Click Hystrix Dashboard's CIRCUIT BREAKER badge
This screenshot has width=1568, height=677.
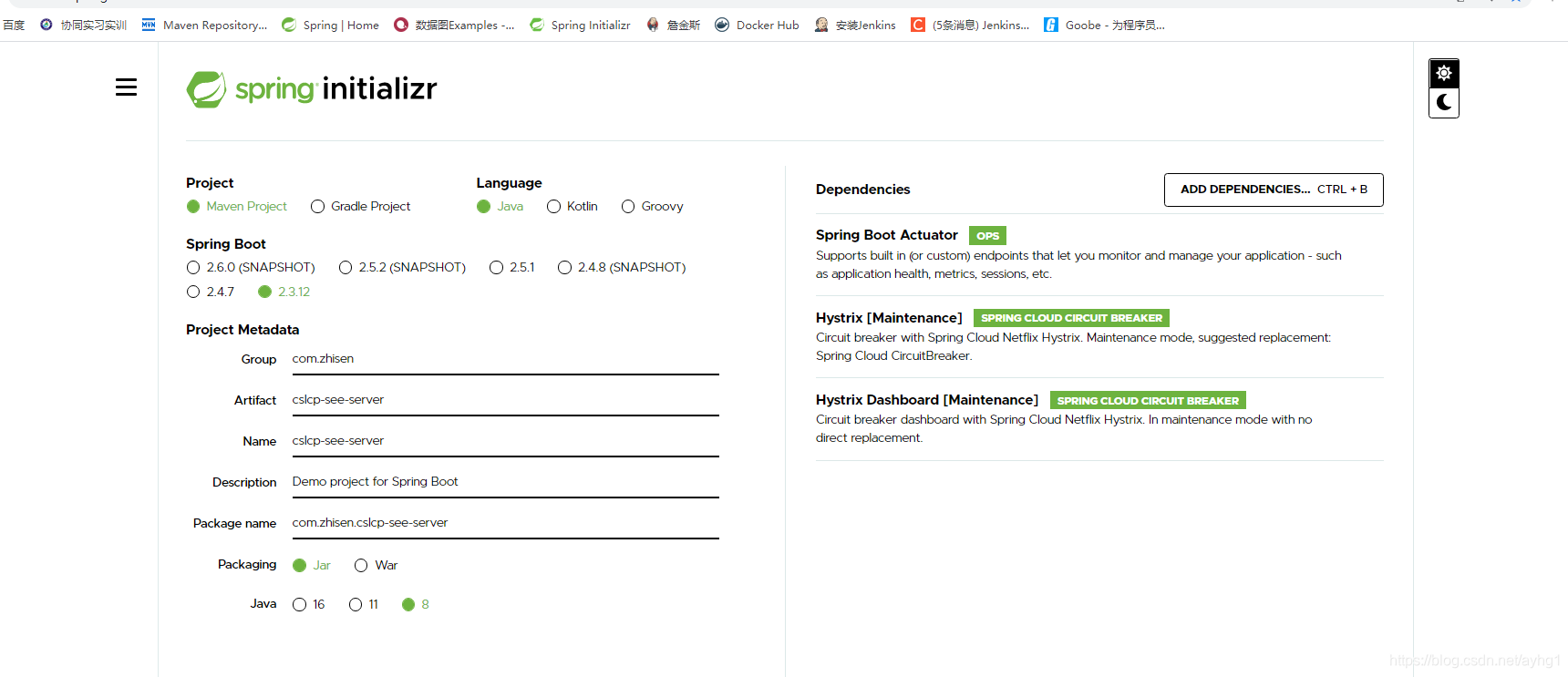click(x=1148, y=400)
